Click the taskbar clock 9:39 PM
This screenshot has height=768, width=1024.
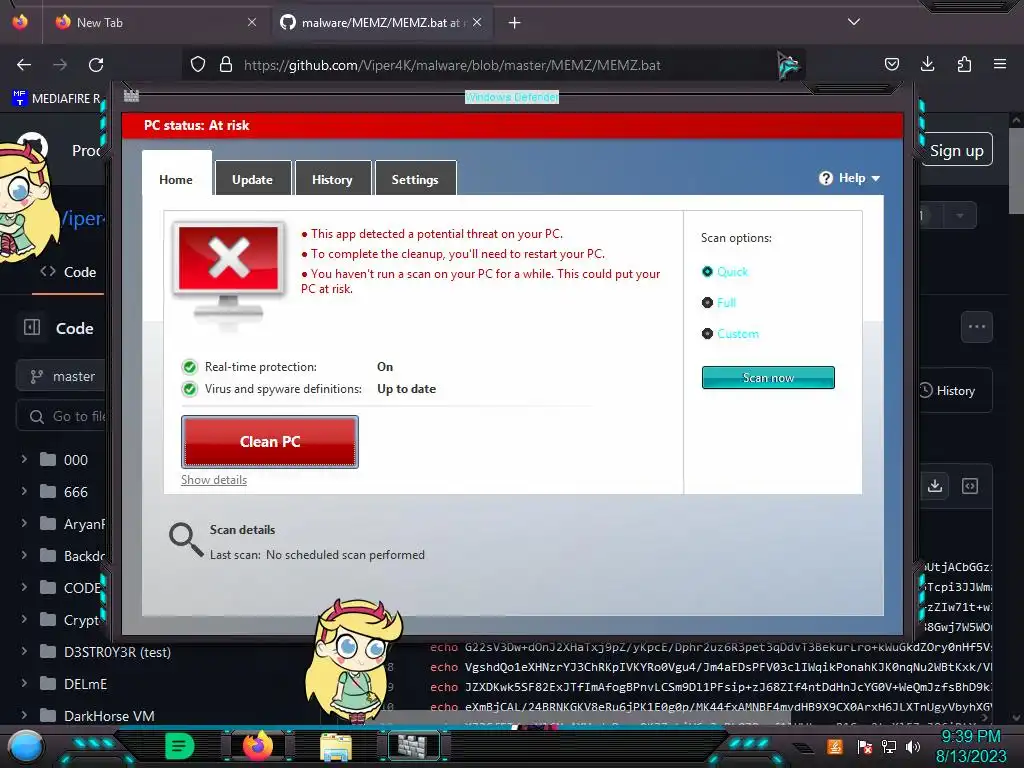tap(970, 737)
